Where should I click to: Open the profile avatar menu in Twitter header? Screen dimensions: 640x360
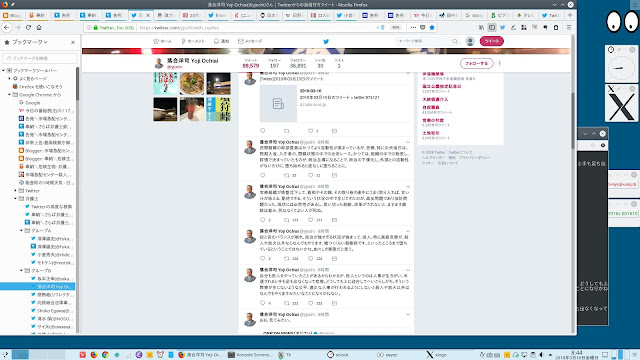click(470, 41)
